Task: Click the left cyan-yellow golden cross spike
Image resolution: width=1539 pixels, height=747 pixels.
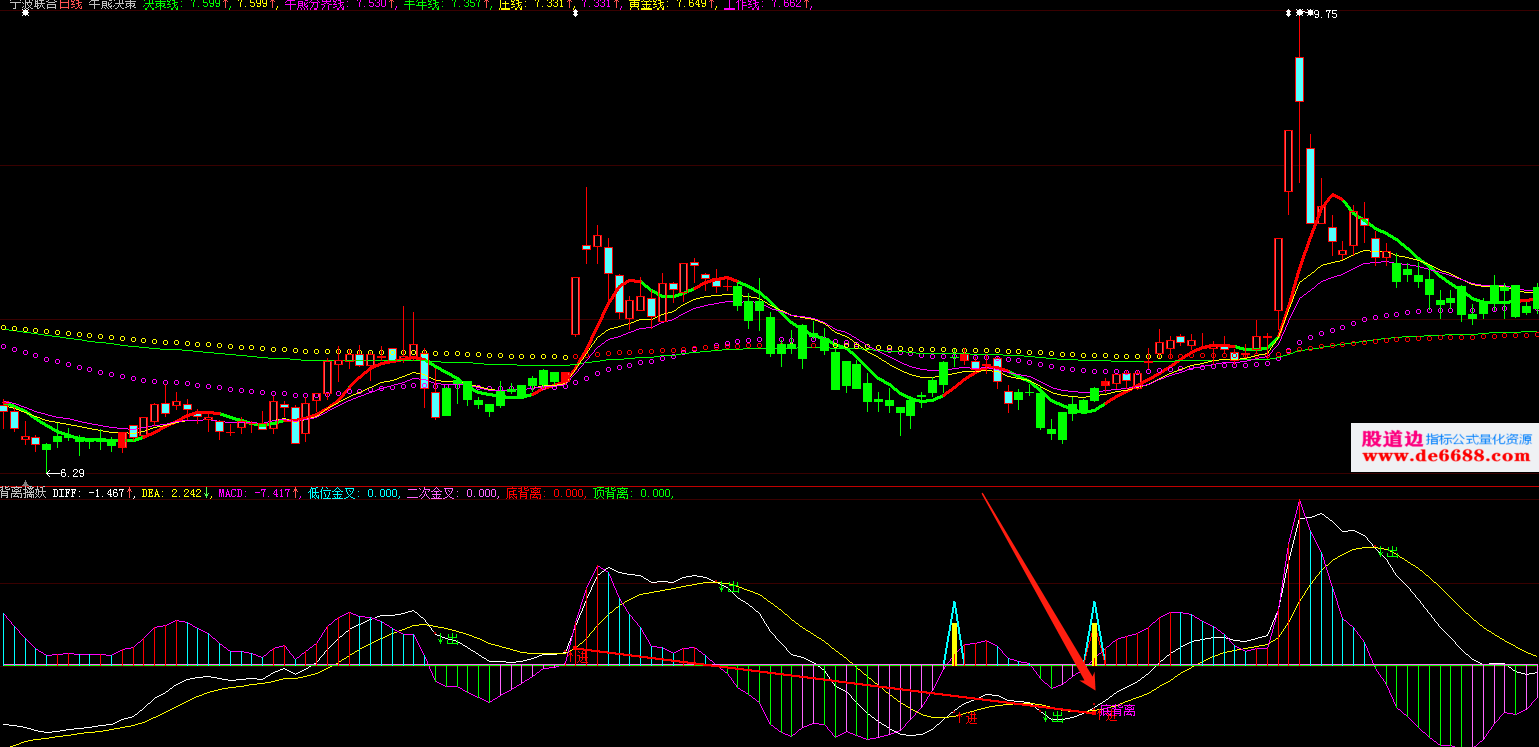Action: point(955,635)
